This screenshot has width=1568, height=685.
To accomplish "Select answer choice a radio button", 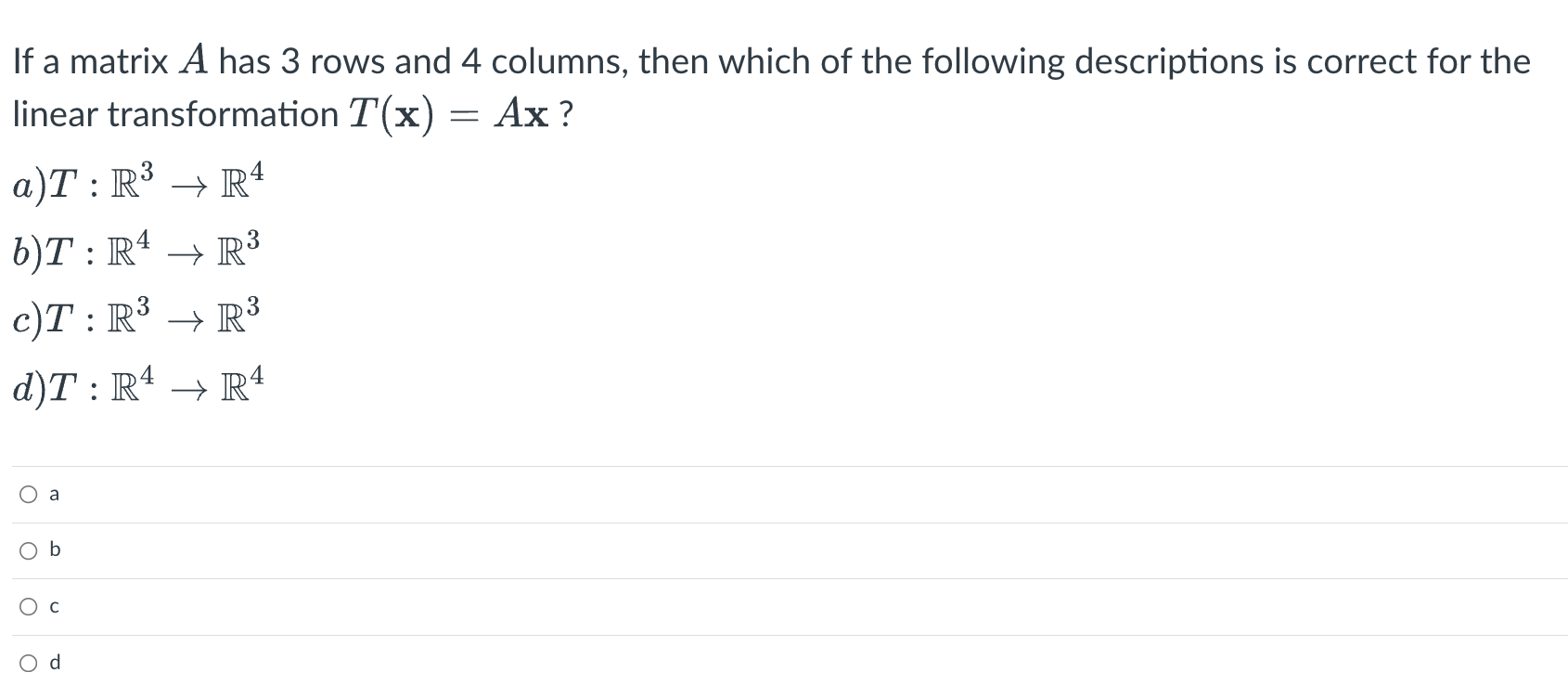I will (27, 494).
